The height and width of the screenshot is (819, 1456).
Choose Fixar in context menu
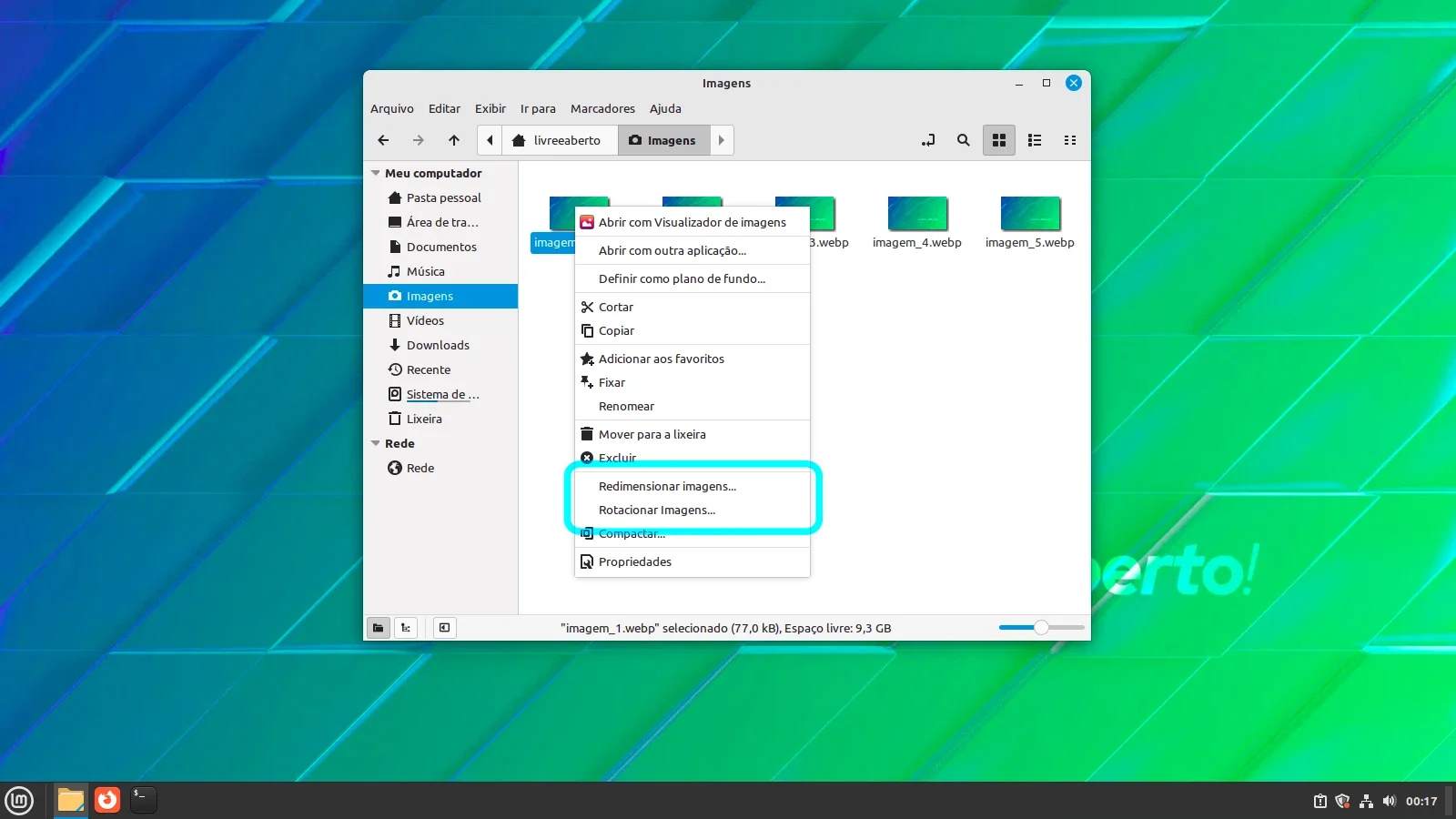click(693, 382)
